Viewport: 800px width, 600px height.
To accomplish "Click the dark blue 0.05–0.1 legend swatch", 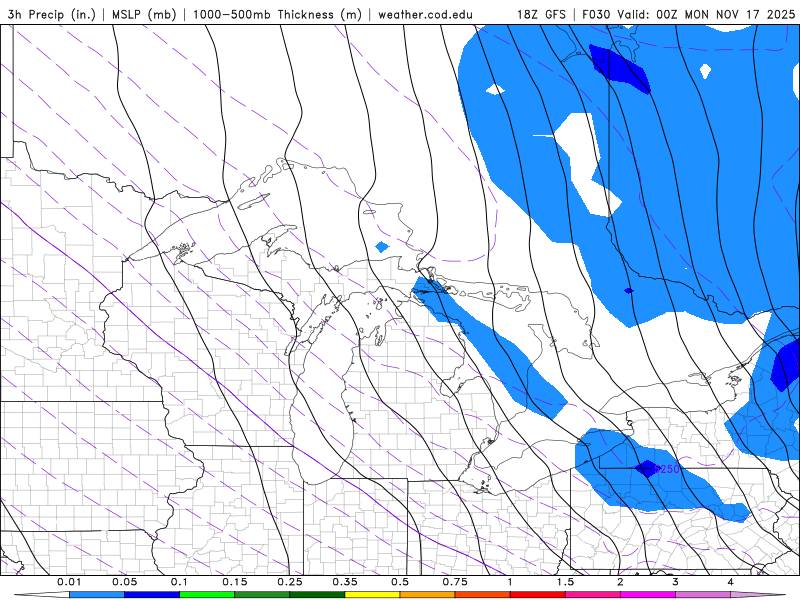I will click(x=152, y=595).
